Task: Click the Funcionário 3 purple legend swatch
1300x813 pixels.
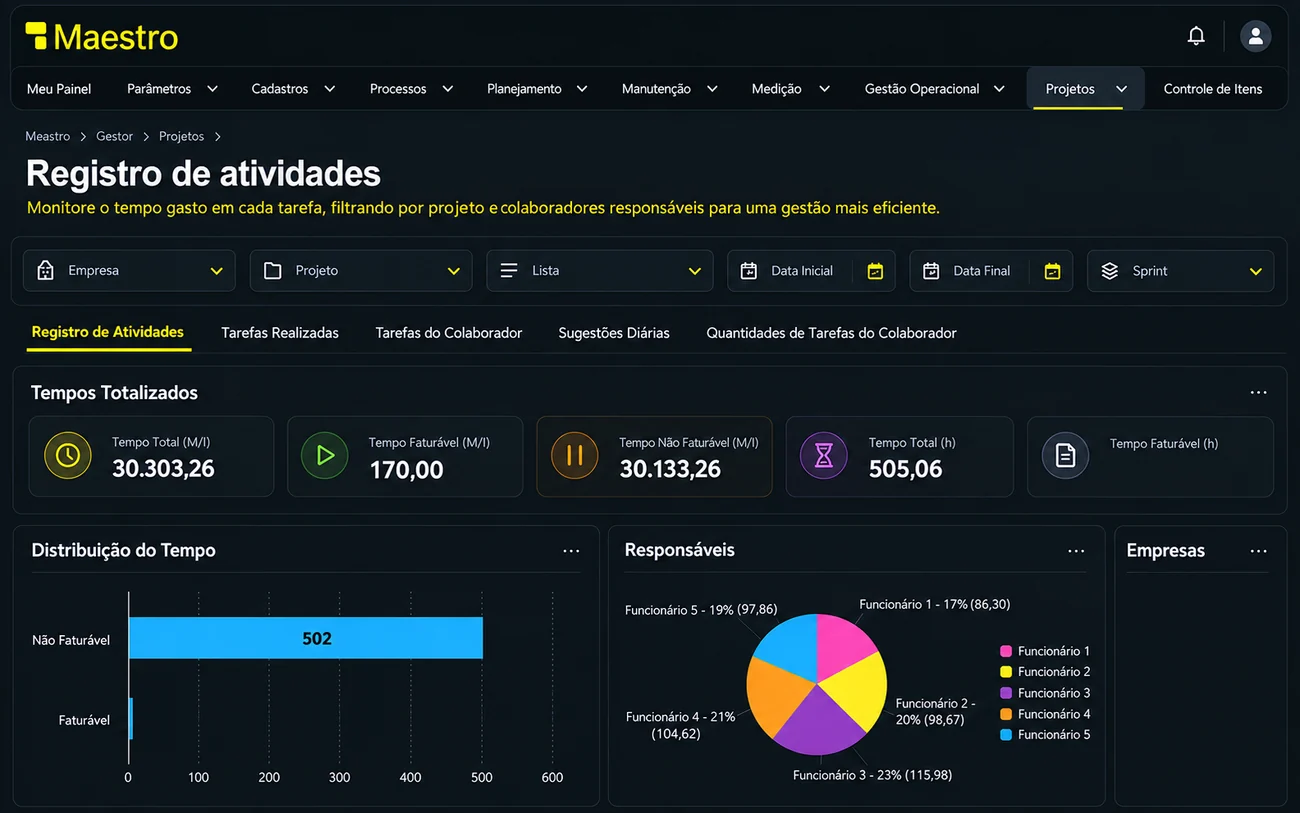Action: pyautogui.click(x=1006, y=693)
